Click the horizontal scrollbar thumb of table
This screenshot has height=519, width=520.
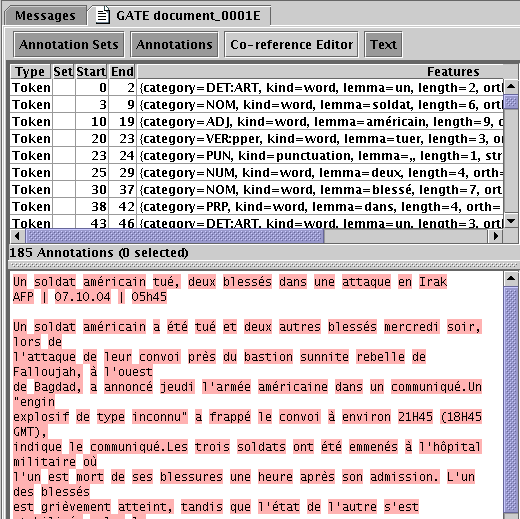[175, 236]
